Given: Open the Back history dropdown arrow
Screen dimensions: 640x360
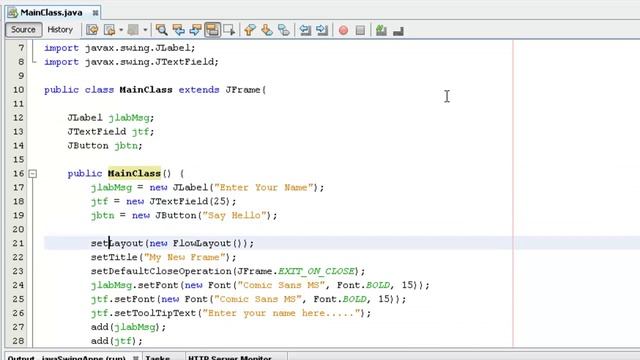Looking at the screenshot, I should (121, 30).
